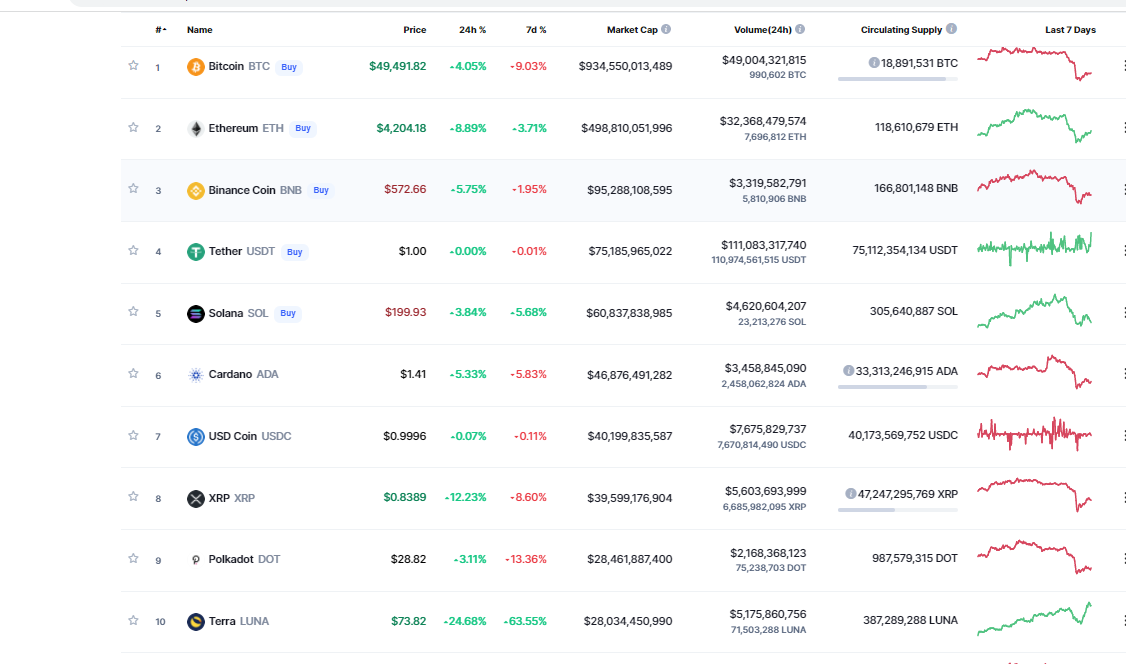Click the Buy button next to Solana
The width and height of the screenshot is (1126, 664).
[x=288, y=314]
